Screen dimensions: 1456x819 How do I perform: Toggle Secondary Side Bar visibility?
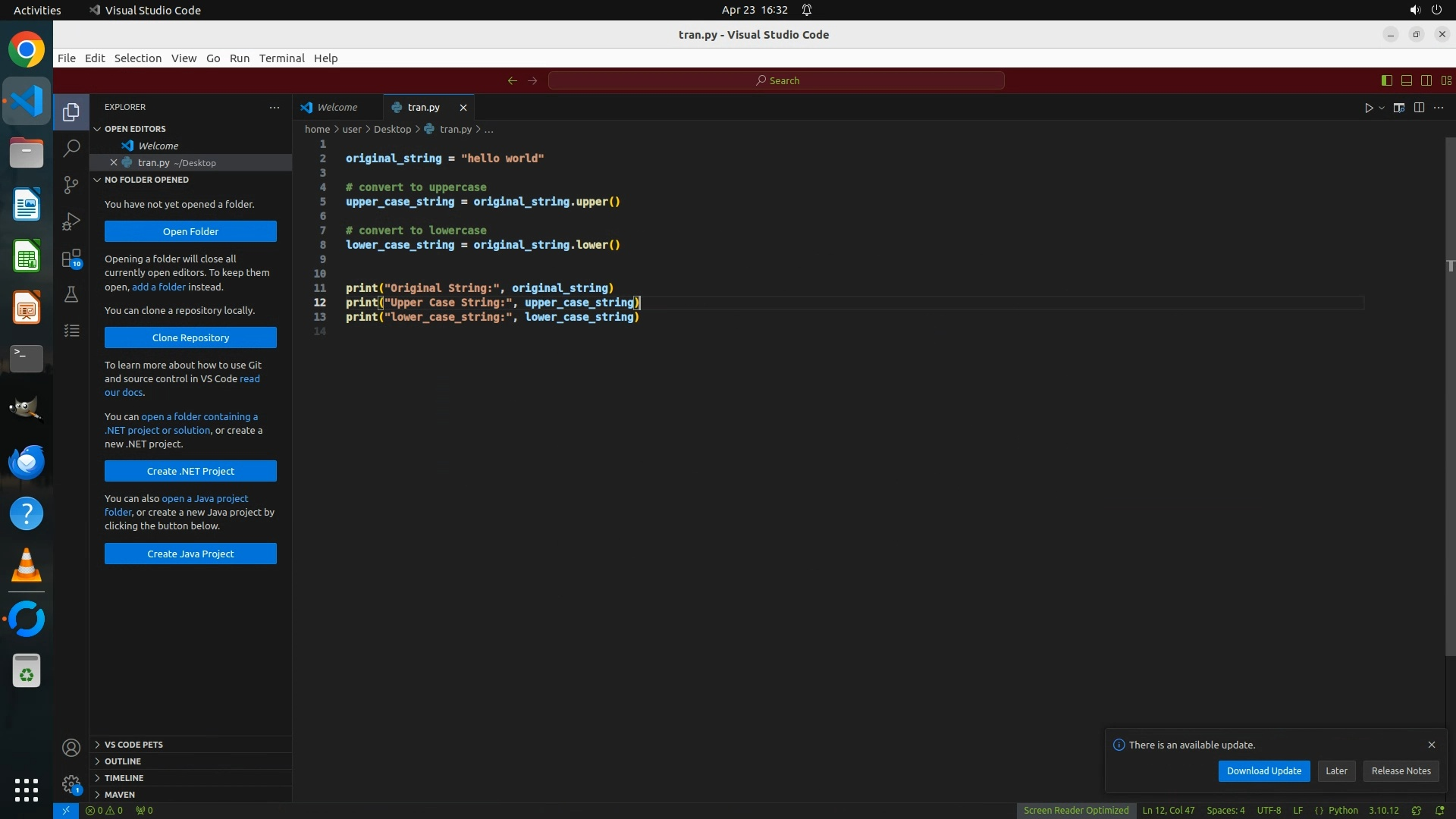point(1426,80)
